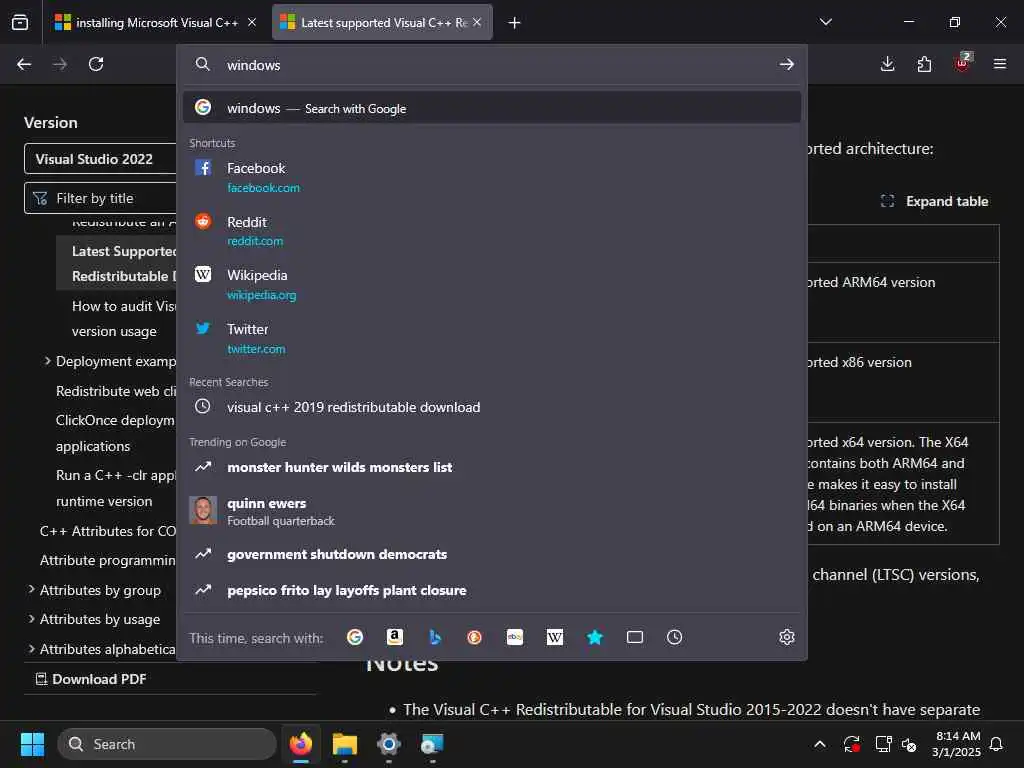Image resolution: width=1024 pixels, height=768 pixels.
Task: Open 'Attribute programming' sidebar item
Action: pos(108,560)
